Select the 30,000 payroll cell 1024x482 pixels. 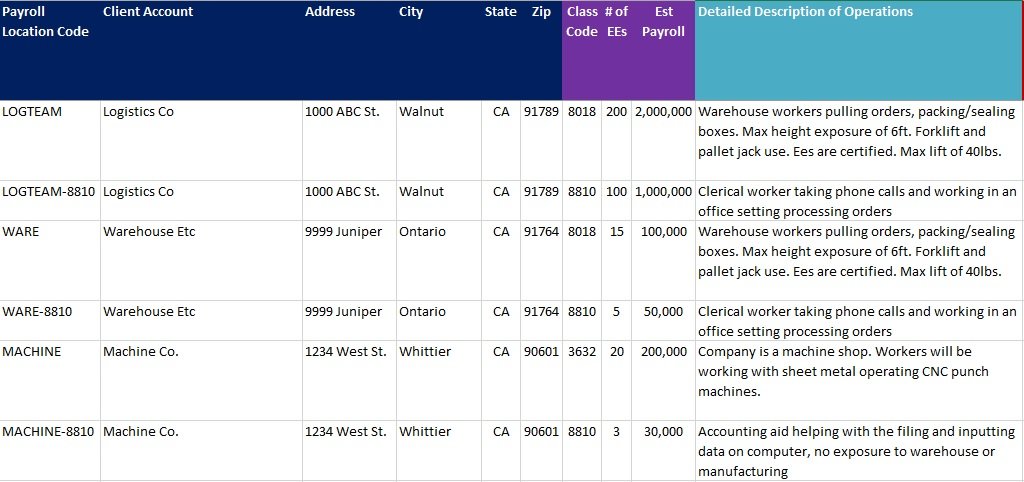tap(663, 451)
